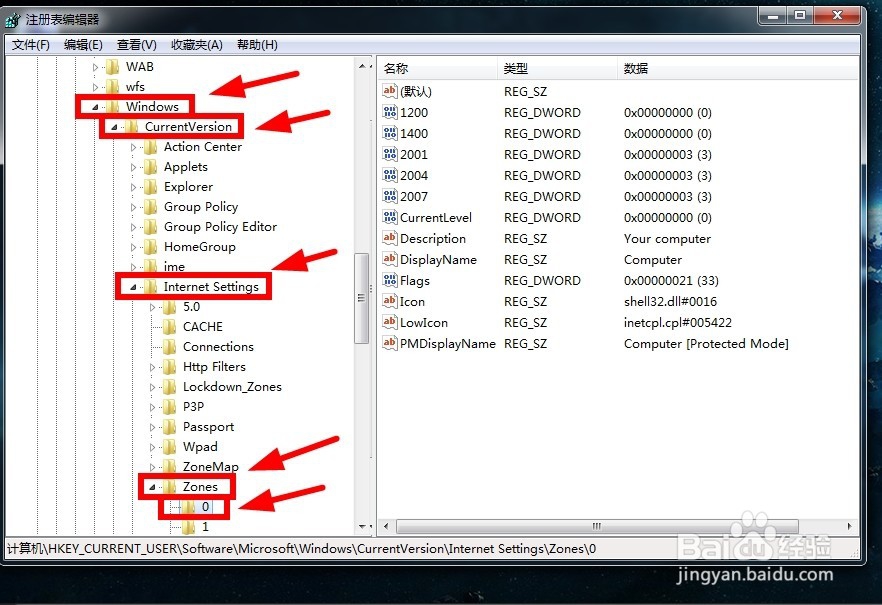Click the Flags DWORD icon
Screen dimensions: 882x605
390,280
